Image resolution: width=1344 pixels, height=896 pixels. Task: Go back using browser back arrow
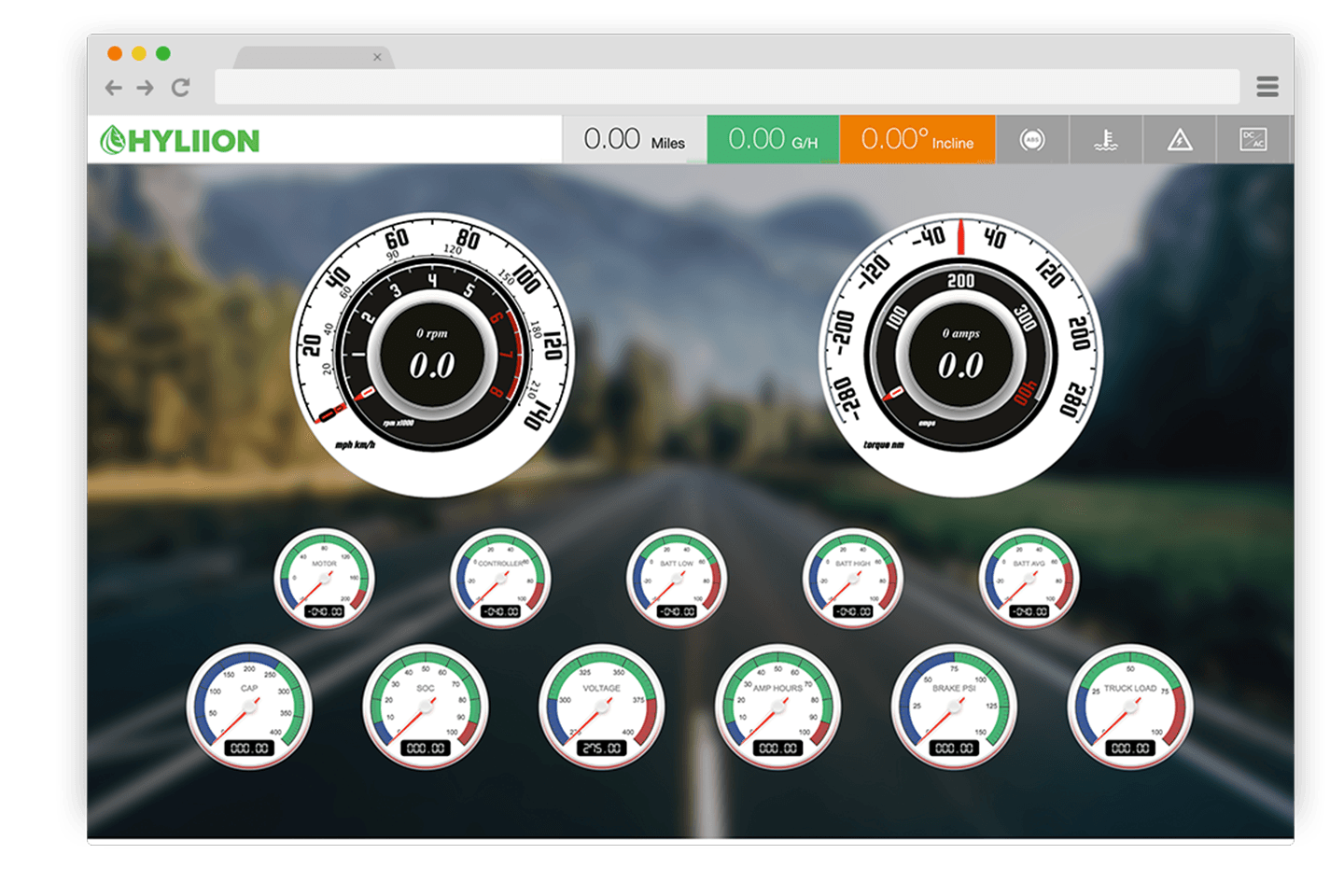(x=114, y=88)
